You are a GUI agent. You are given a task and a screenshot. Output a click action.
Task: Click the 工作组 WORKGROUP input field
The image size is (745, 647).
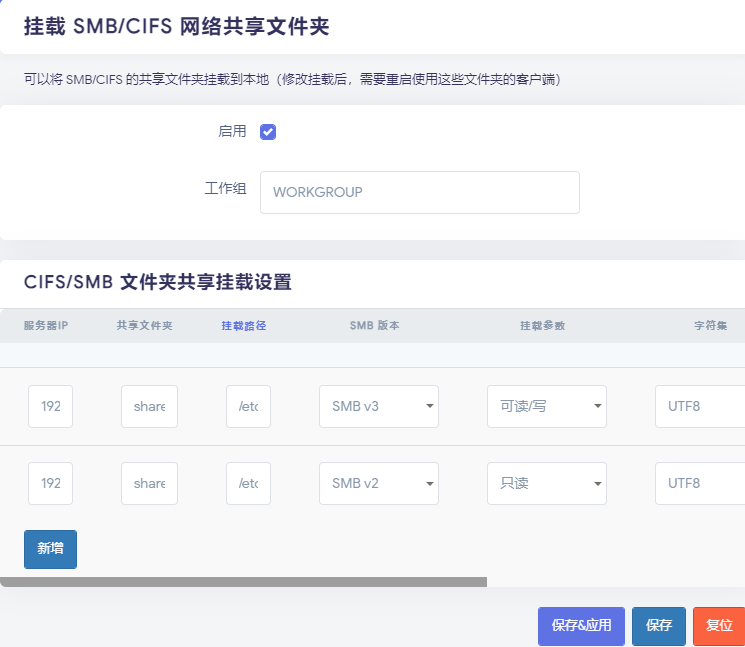[x=419, y=192]
